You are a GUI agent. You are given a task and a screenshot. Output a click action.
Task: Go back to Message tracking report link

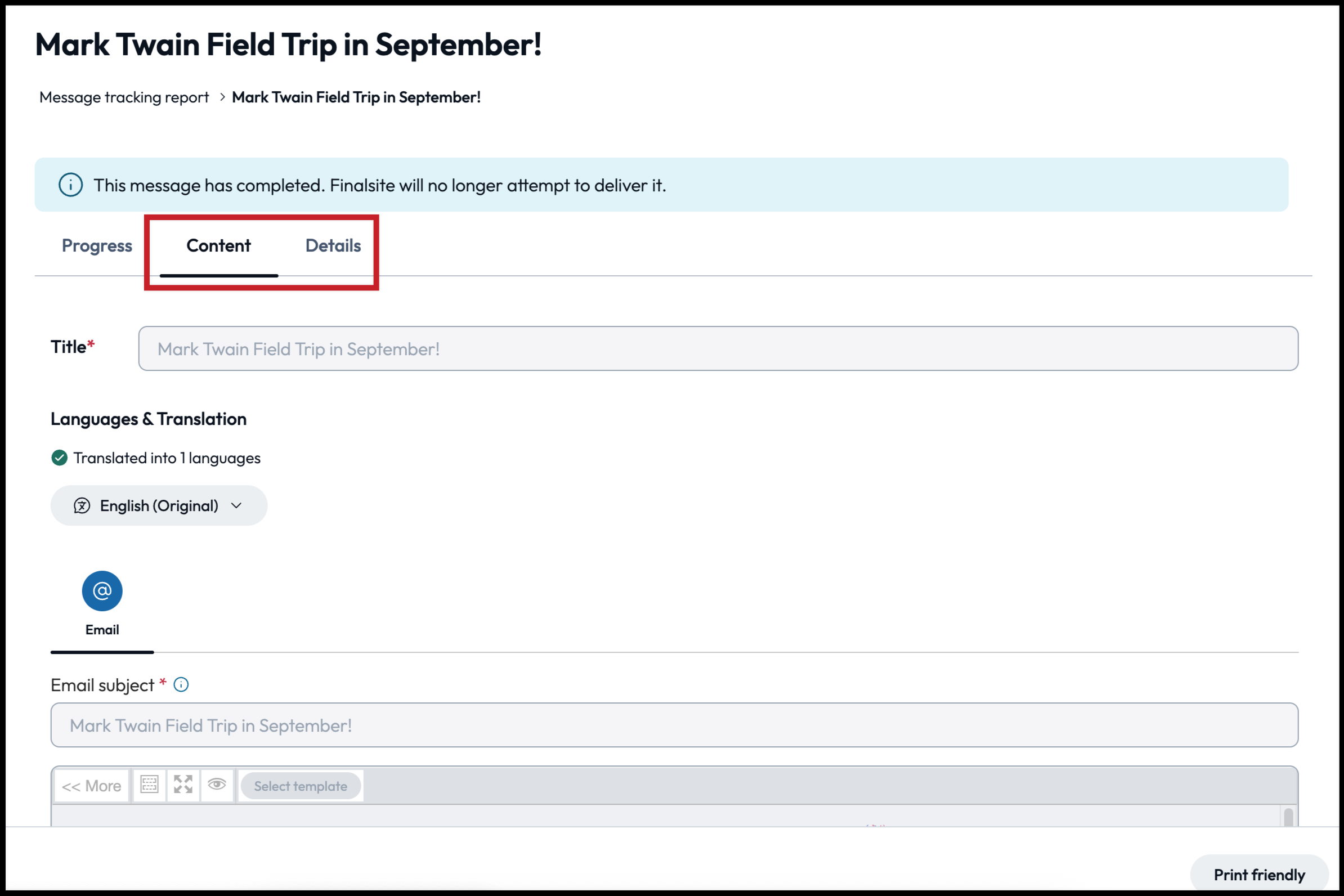[124, 97]
